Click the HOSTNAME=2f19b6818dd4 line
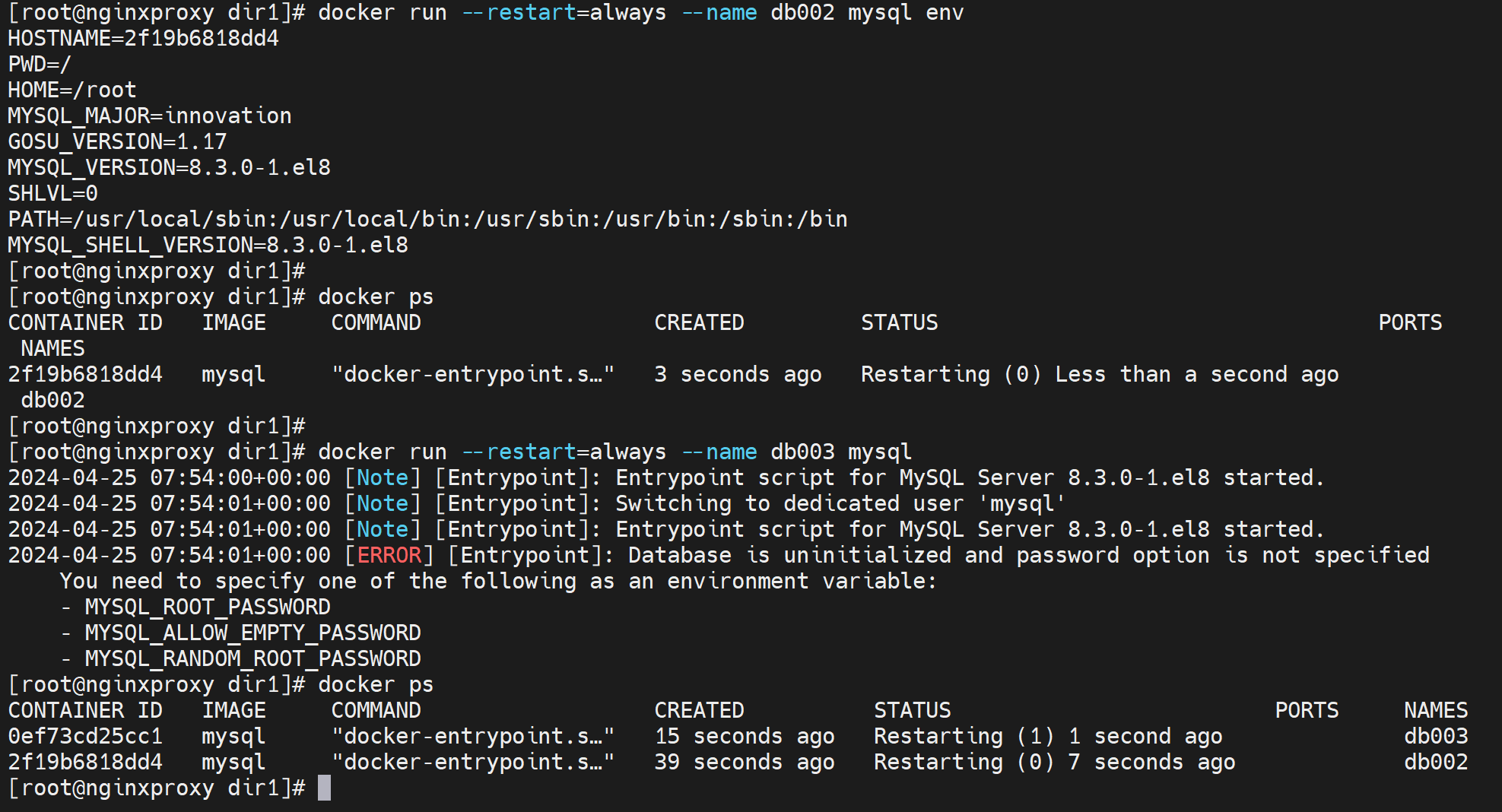 pos(143,39)
